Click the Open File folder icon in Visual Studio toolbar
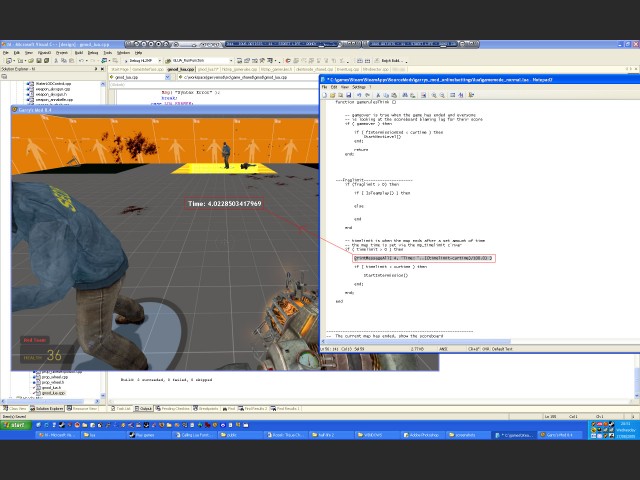The height and width of the screenshot is (480, 640). pyautogui.click(x=31, y=61)
